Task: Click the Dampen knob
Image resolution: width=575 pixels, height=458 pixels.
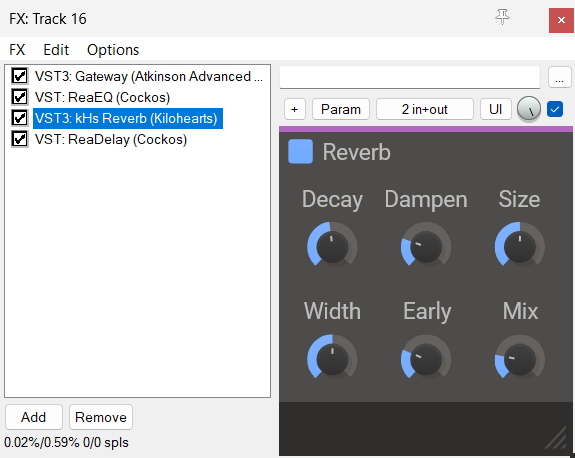Action: tap(426, 246)
